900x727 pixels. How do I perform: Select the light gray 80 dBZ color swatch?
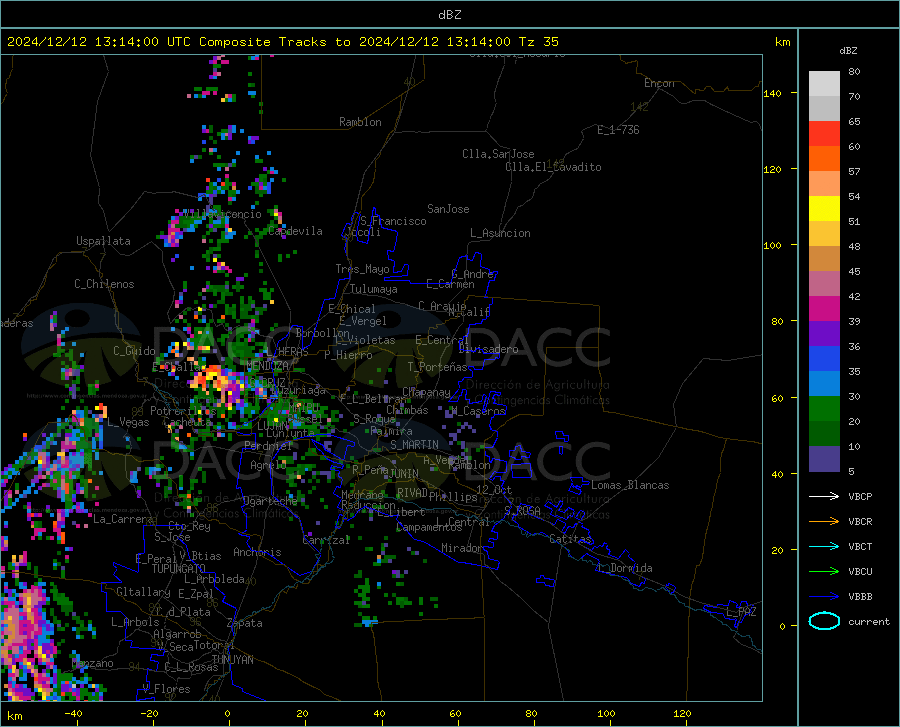click(824, 84)
